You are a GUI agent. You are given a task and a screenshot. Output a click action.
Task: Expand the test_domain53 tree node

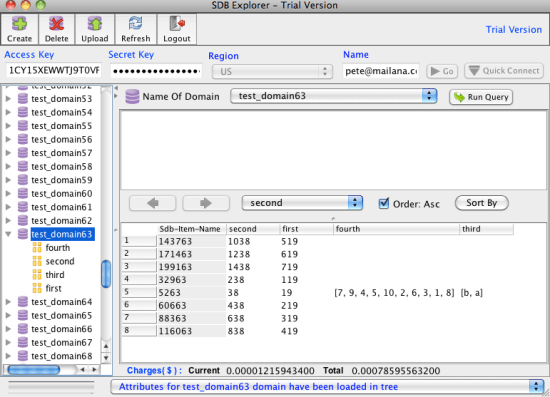coord(8,99)
